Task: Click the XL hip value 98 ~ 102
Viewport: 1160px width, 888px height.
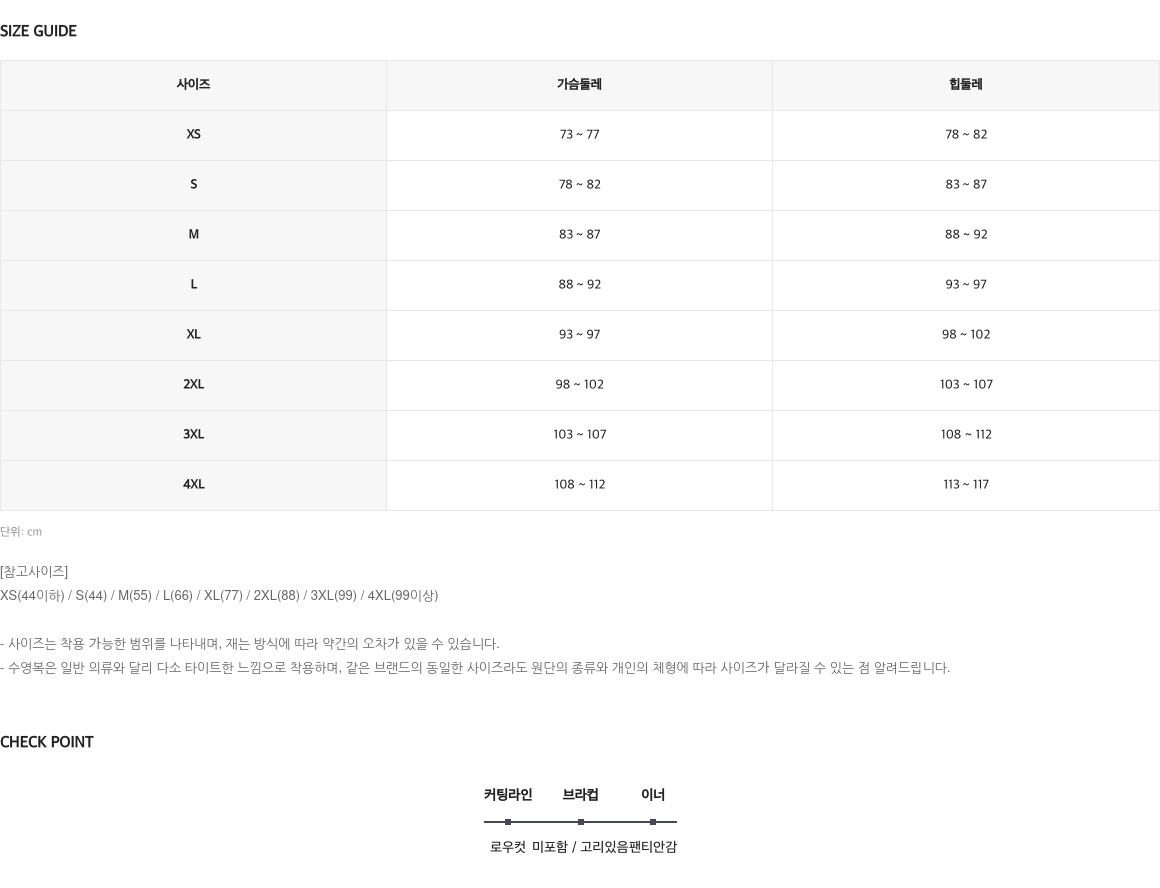Action: [x=965, y=334]
